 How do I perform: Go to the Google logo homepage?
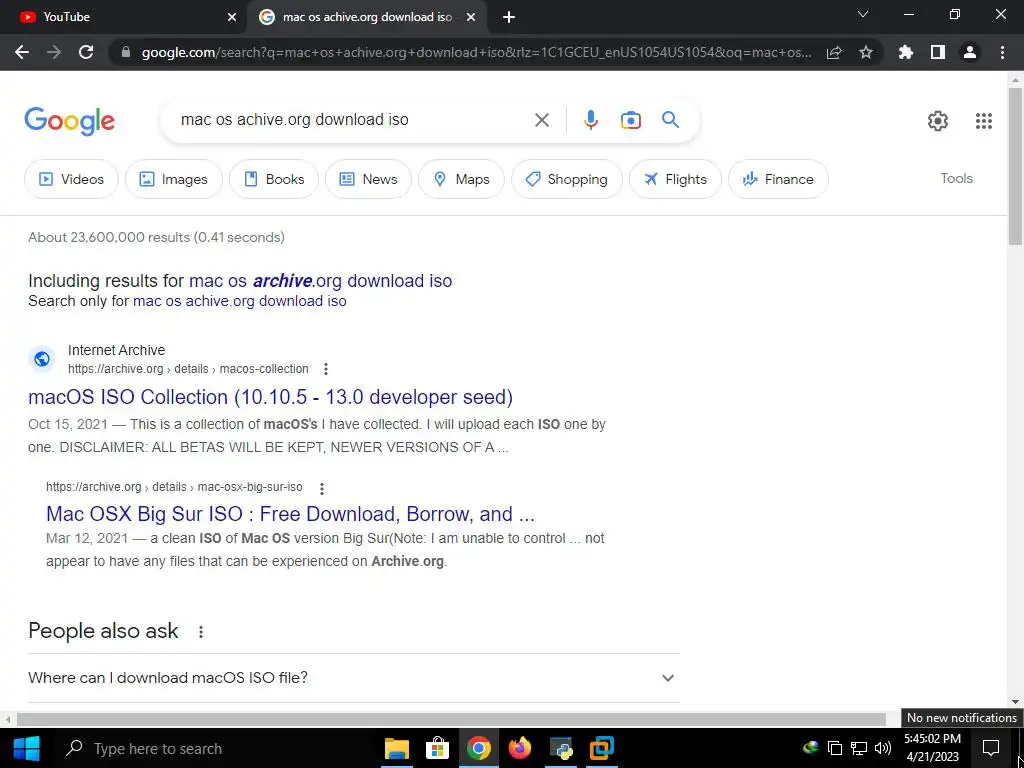pos(69,121)
